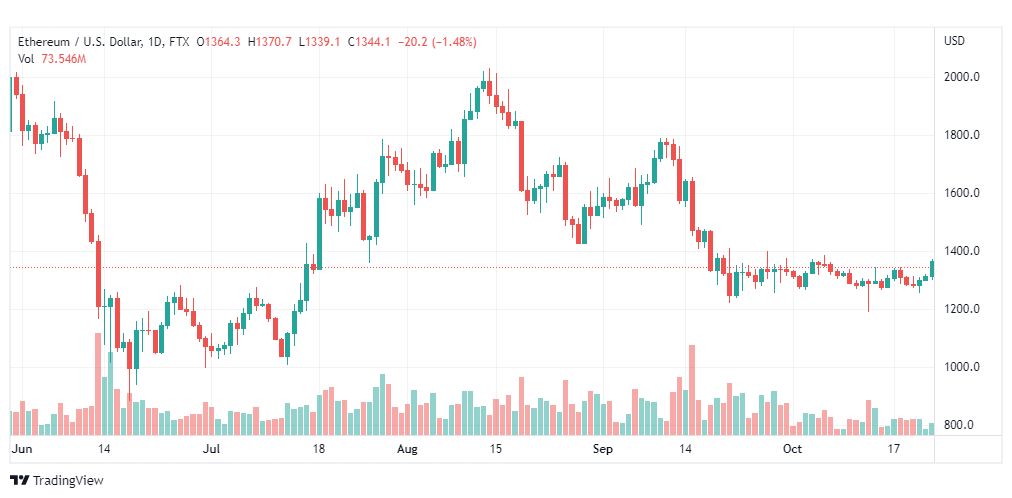Screen dimensions: 1012x498
Task: Click the Jun label on time axis
Action: (21, 449)
